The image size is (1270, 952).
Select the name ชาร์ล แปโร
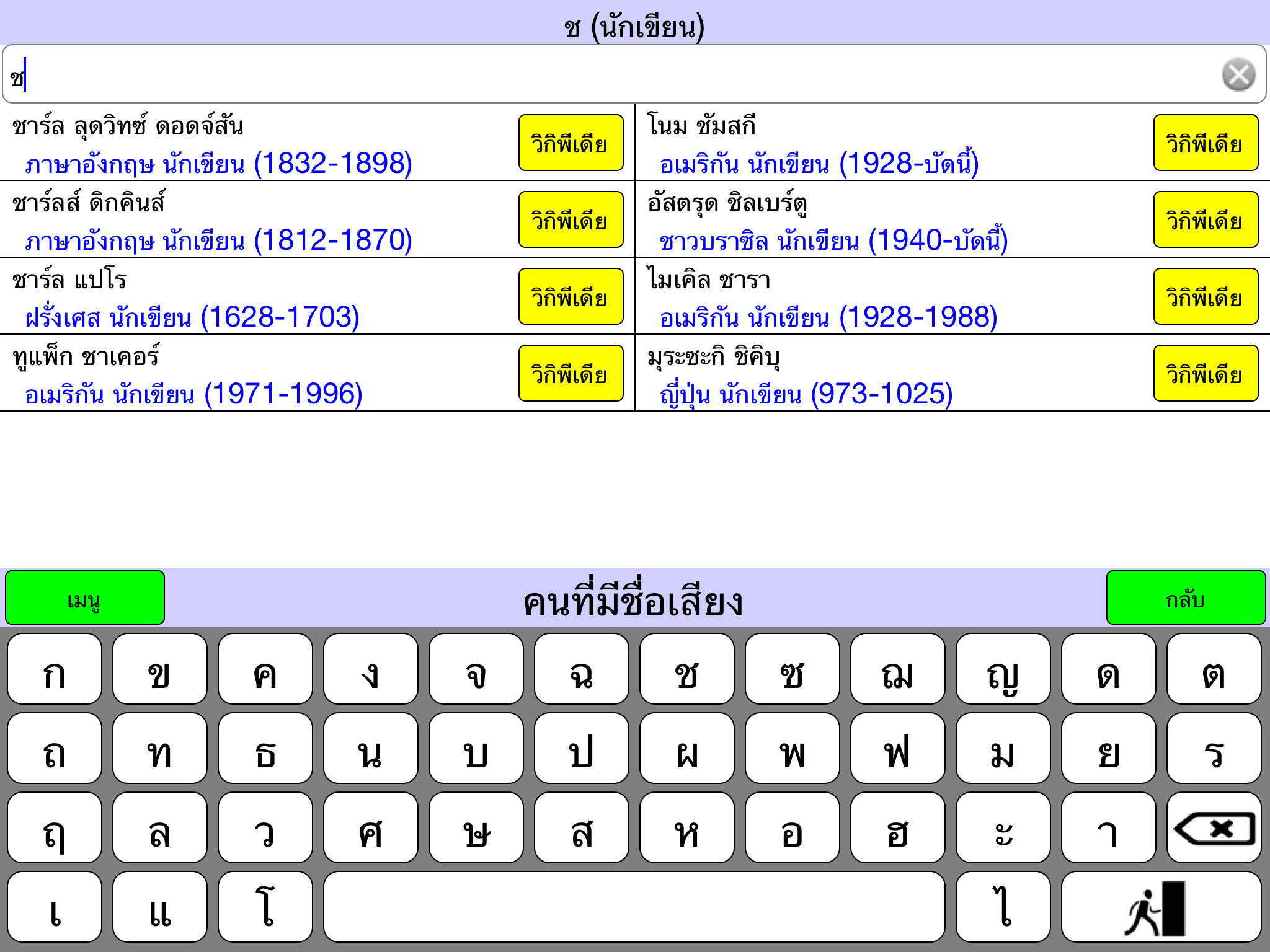point(69,280)
